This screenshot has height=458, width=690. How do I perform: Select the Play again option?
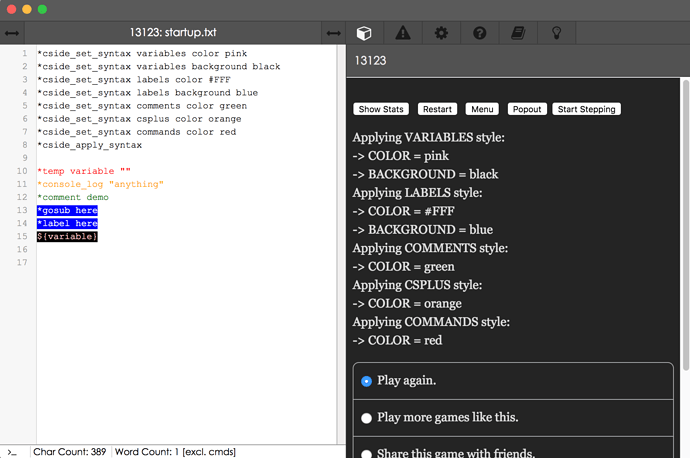(513, 381)
